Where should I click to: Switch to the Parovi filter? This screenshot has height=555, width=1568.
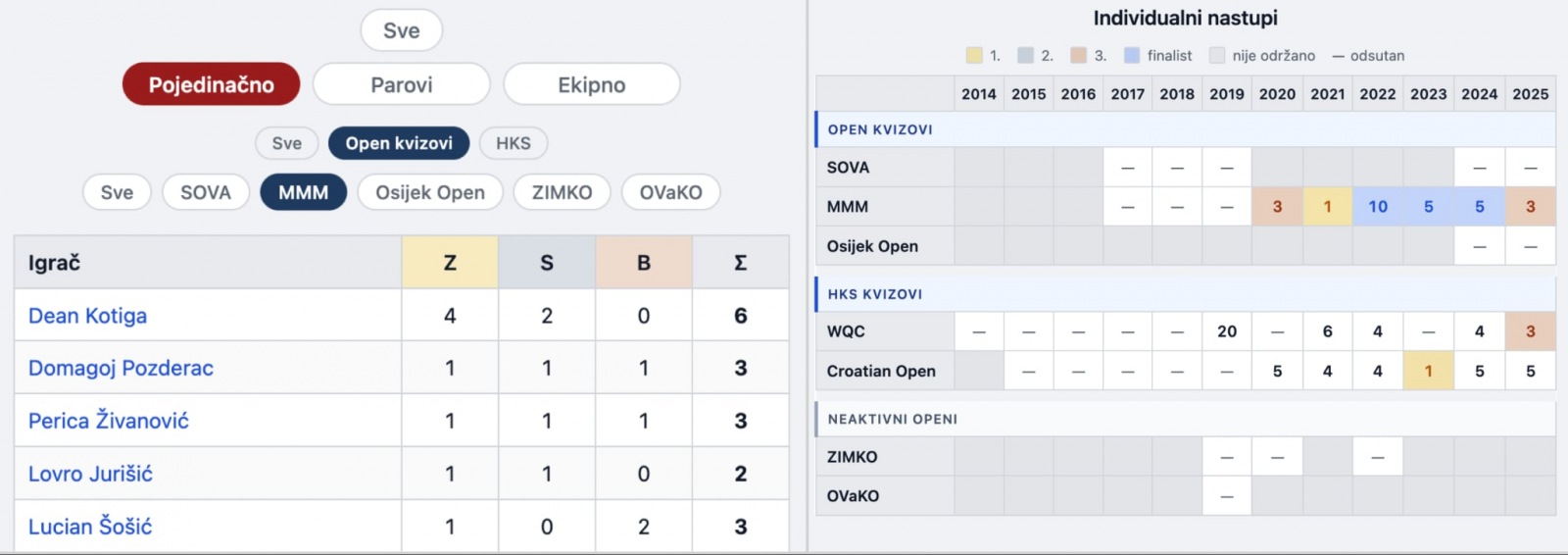pos(401,85)
